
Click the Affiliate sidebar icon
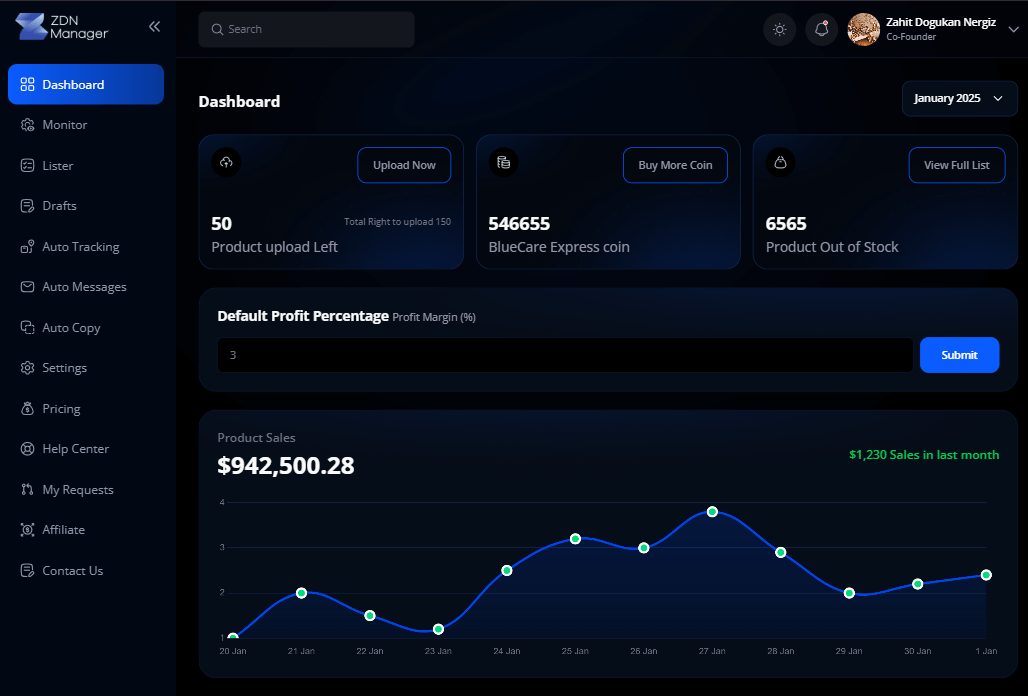[x=28, y=530]
